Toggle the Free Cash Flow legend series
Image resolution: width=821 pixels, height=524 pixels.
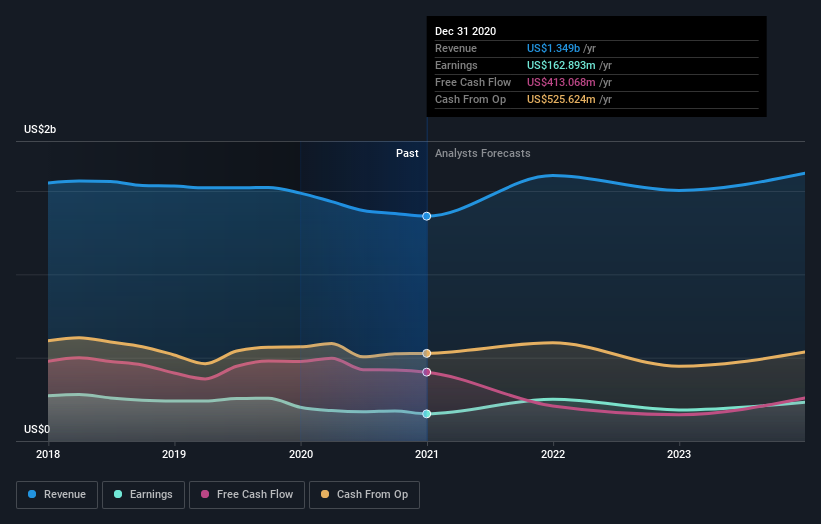click(x=247, y=495)
